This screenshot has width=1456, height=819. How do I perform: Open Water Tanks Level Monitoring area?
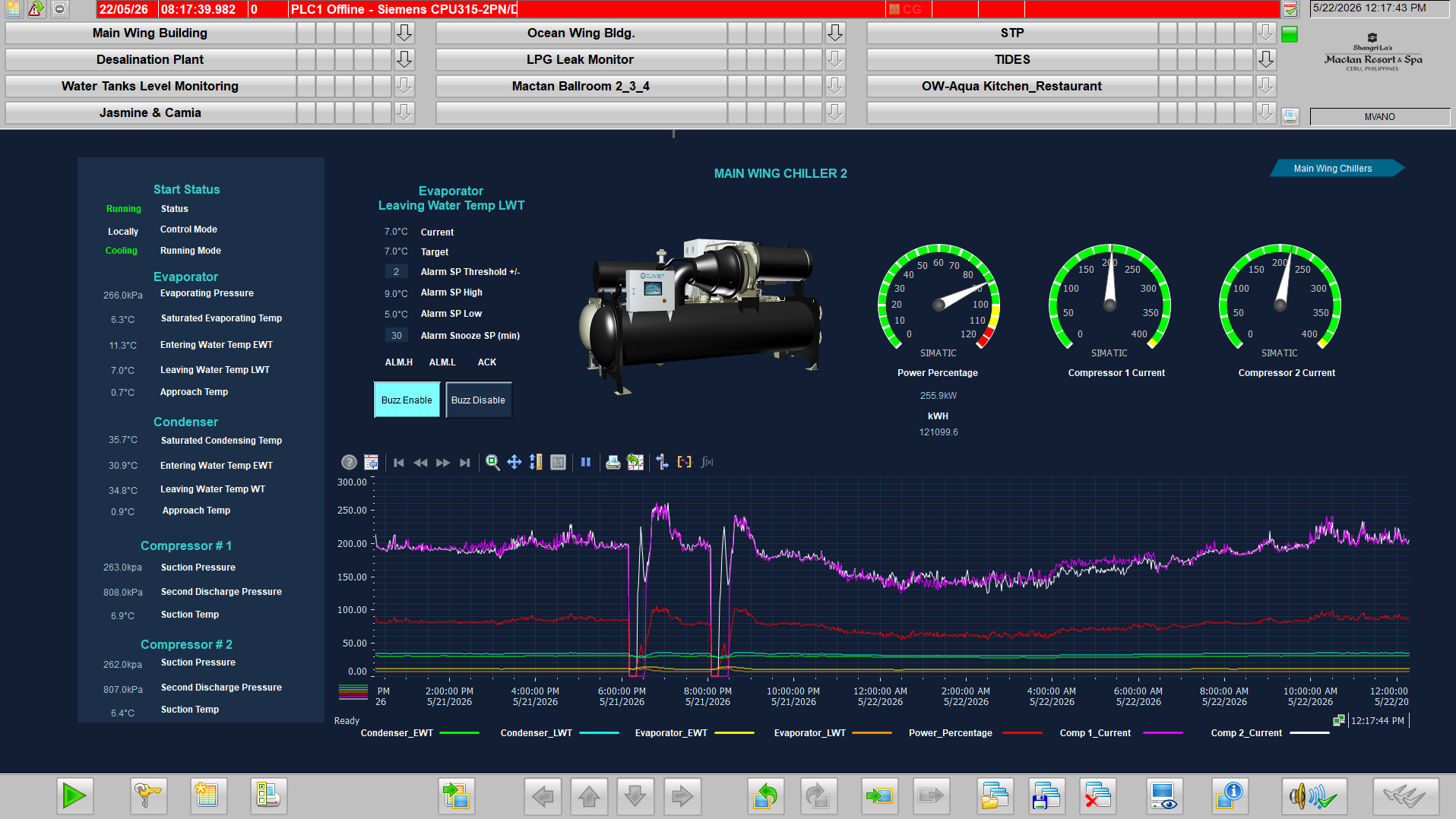(x=150, y=86)
